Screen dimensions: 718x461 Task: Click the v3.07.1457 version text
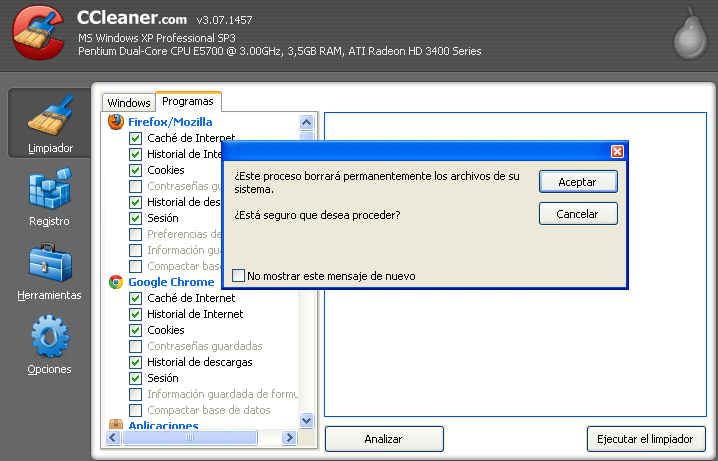coord(224,20)
